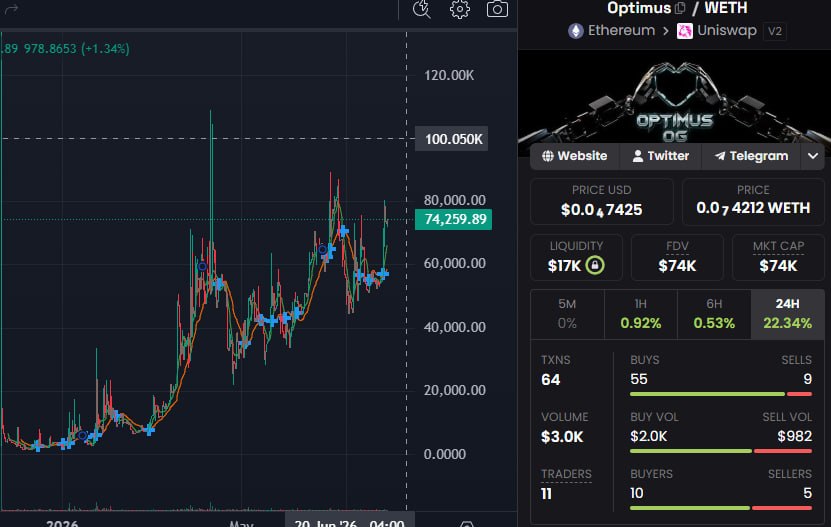Click the TXNS count 64
The width and height of the screenshot is (831, 527).
(551, 380)
